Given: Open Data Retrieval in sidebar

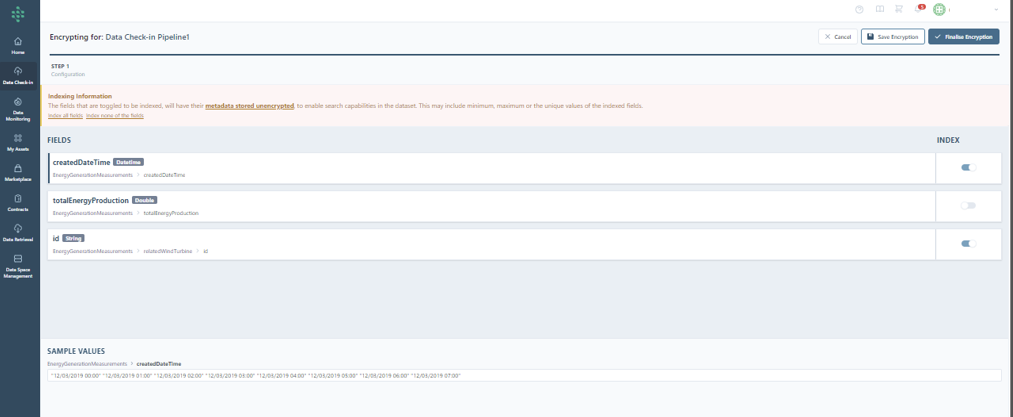Looking at the screenshot, I should pos(19,233).
